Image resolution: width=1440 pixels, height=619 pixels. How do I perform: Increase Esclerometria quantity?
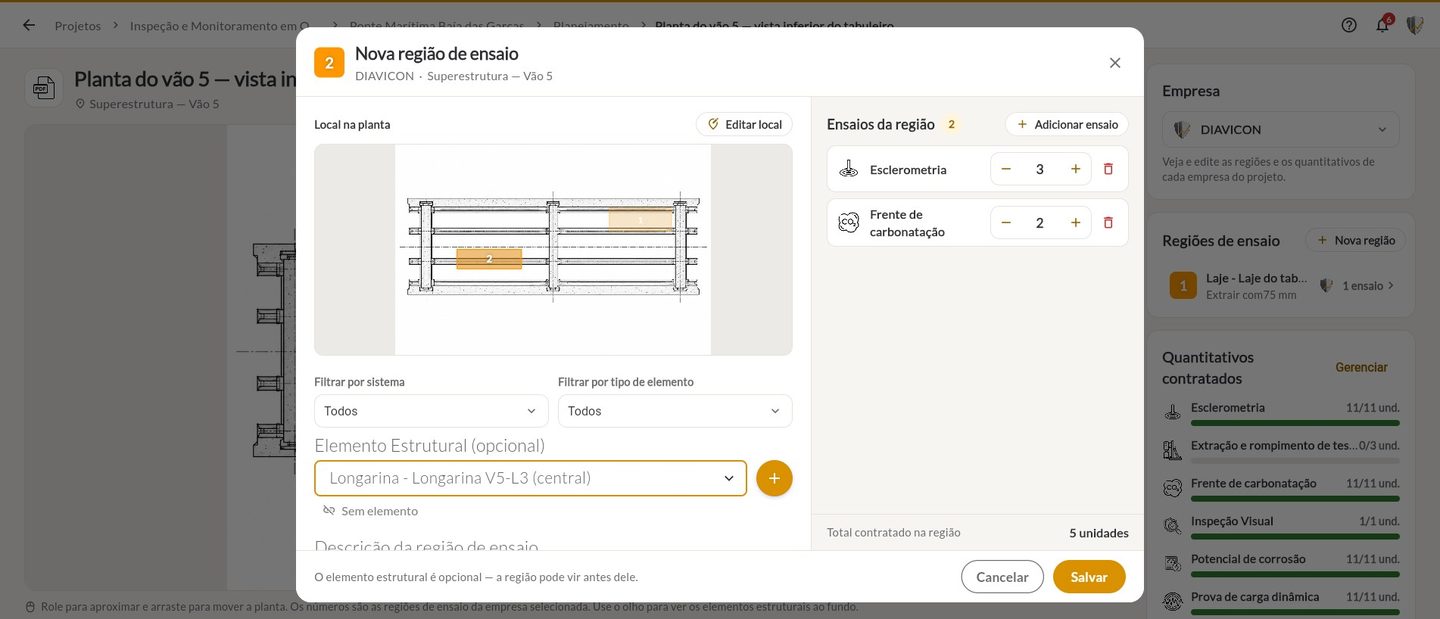(1075, 169)
